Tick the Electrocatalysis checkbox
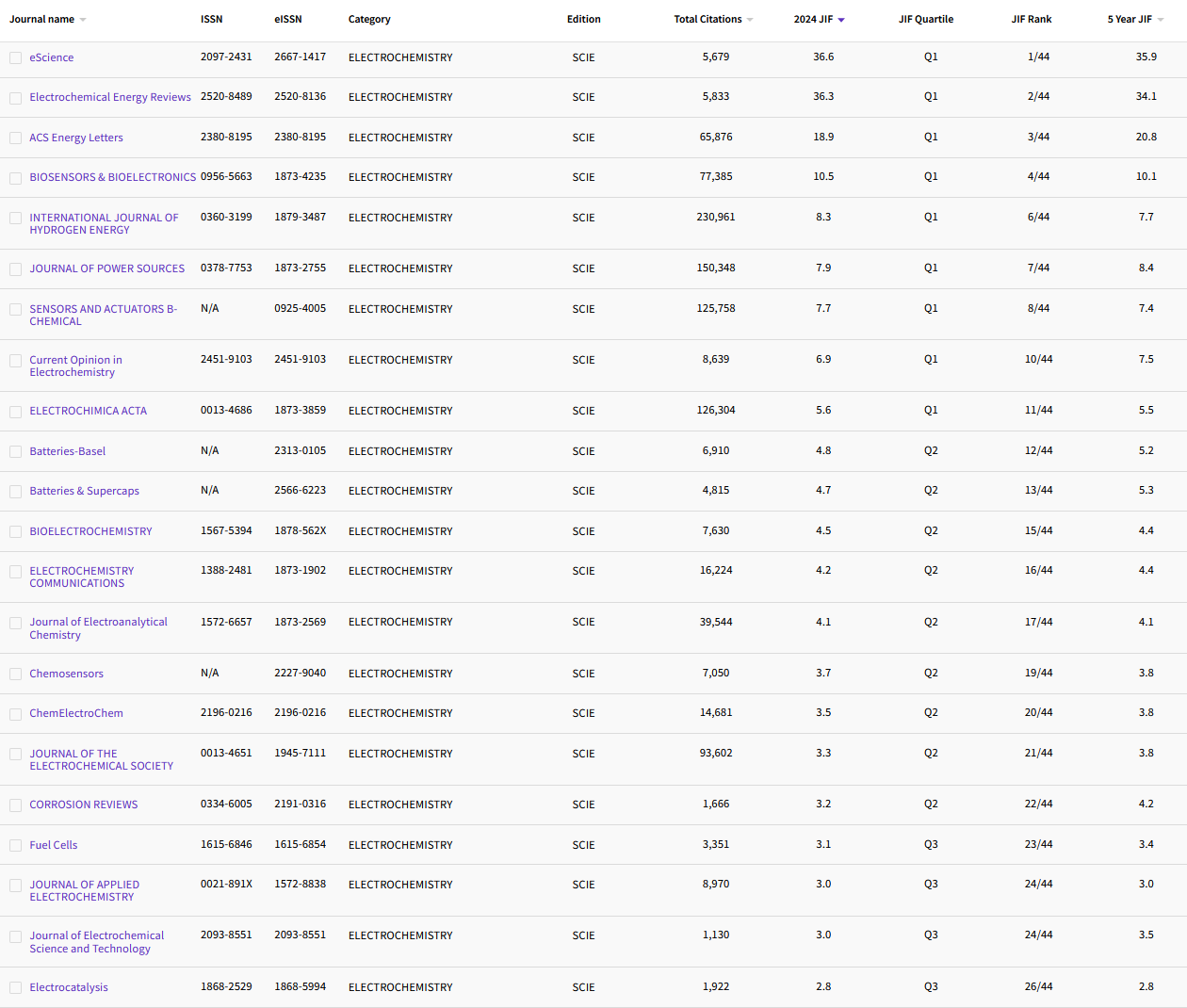1187x1008 pixels. 15,988
